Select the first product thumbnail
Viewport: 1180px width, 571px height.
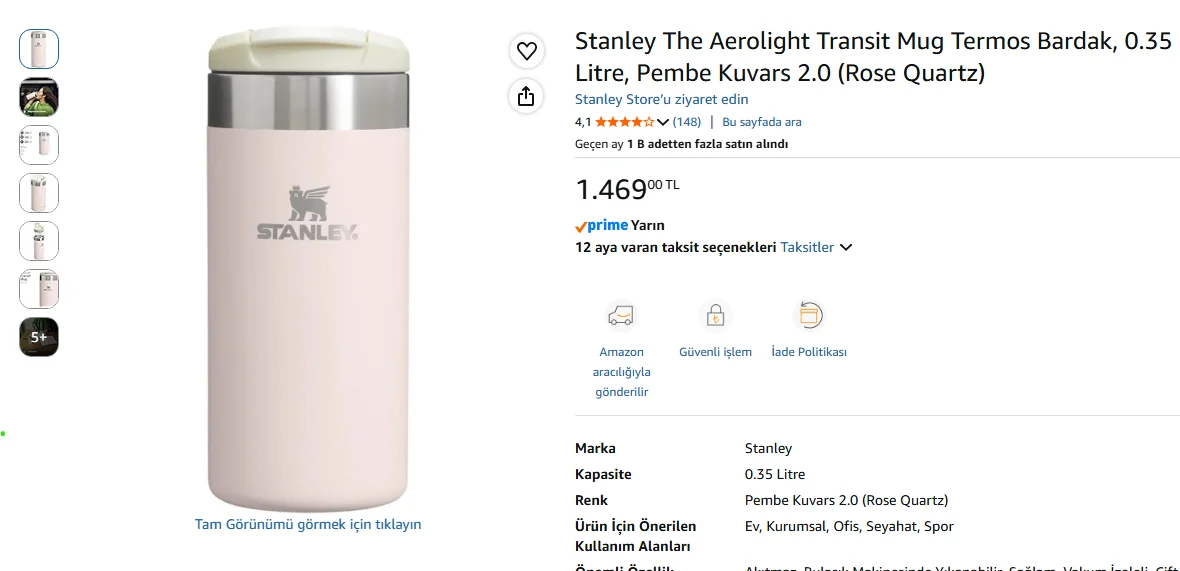coord(38,49)
